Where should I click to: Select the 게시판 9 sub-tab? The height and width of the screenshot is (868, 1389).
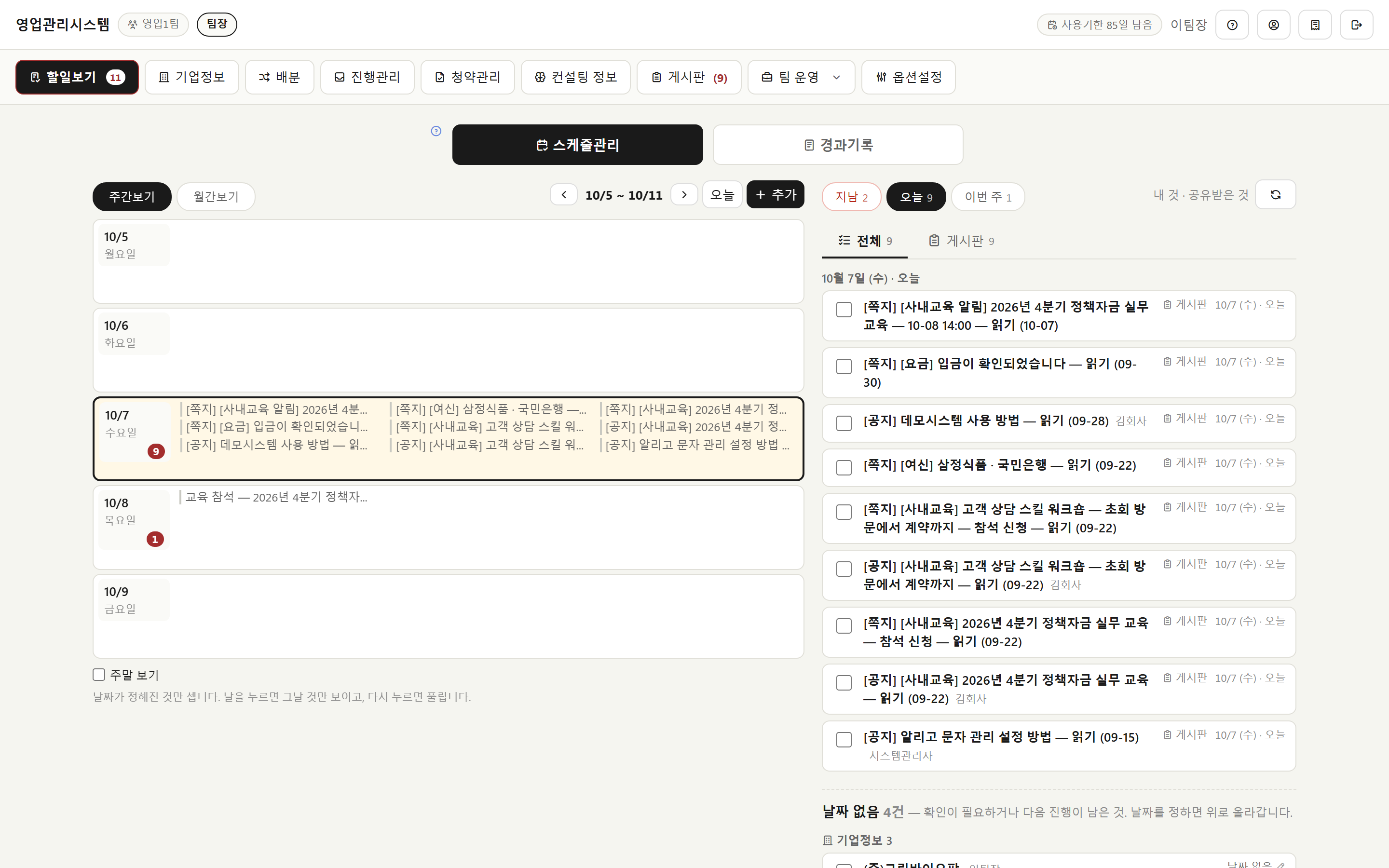coord(961,241)
